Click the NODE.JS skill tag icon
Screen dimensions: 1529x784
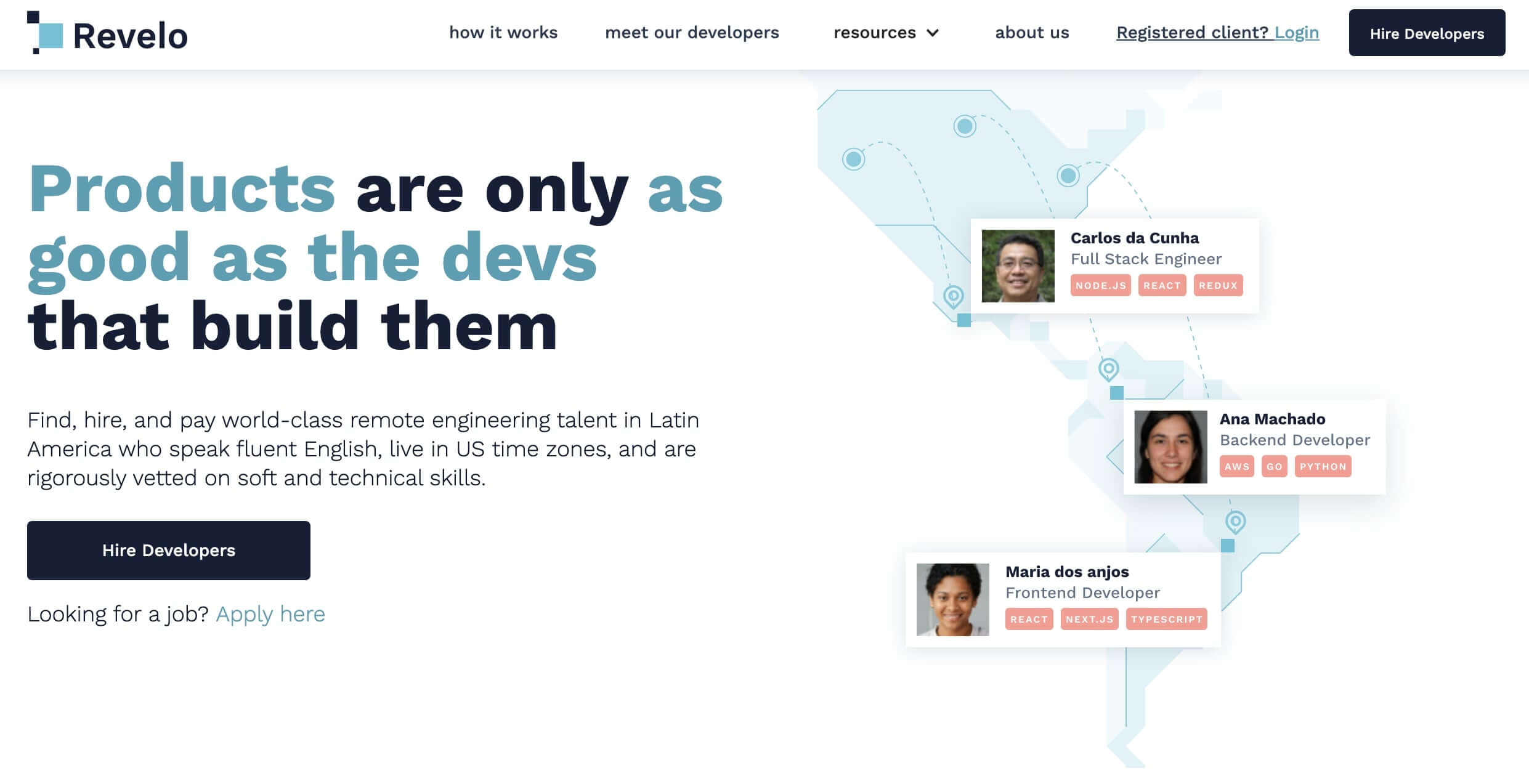point(1097,285)
